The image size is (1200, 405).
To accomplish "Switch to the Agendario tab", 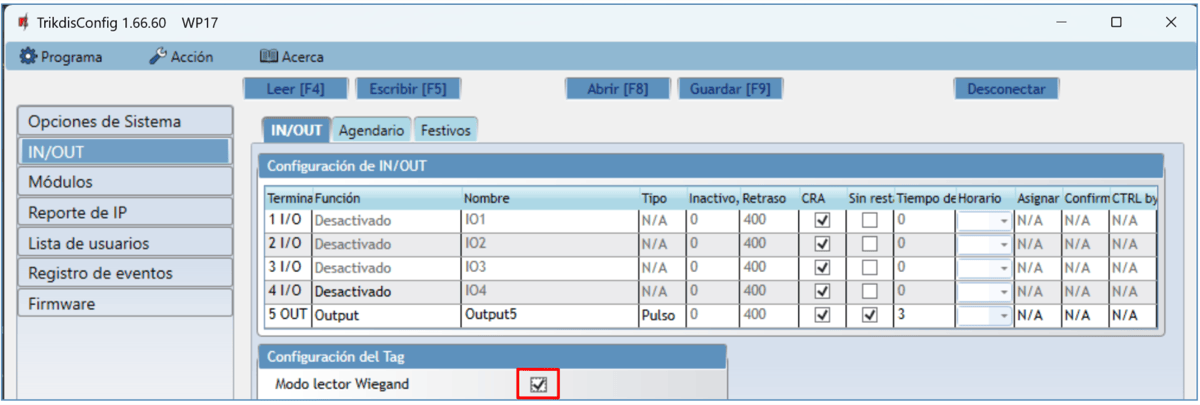I will click(x=371, y=130).
